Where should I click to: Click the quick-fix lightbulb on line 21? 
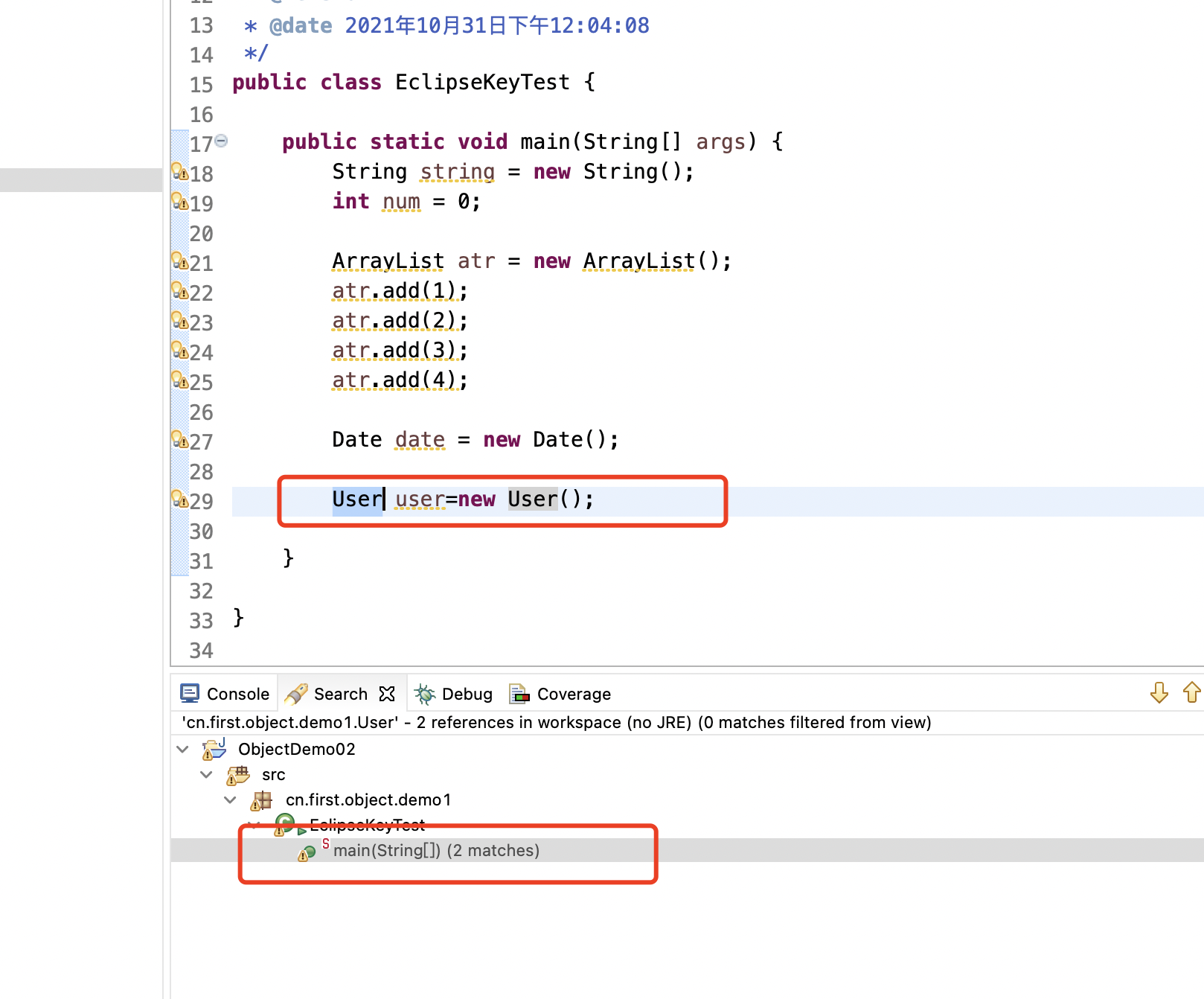pos(180,261)
